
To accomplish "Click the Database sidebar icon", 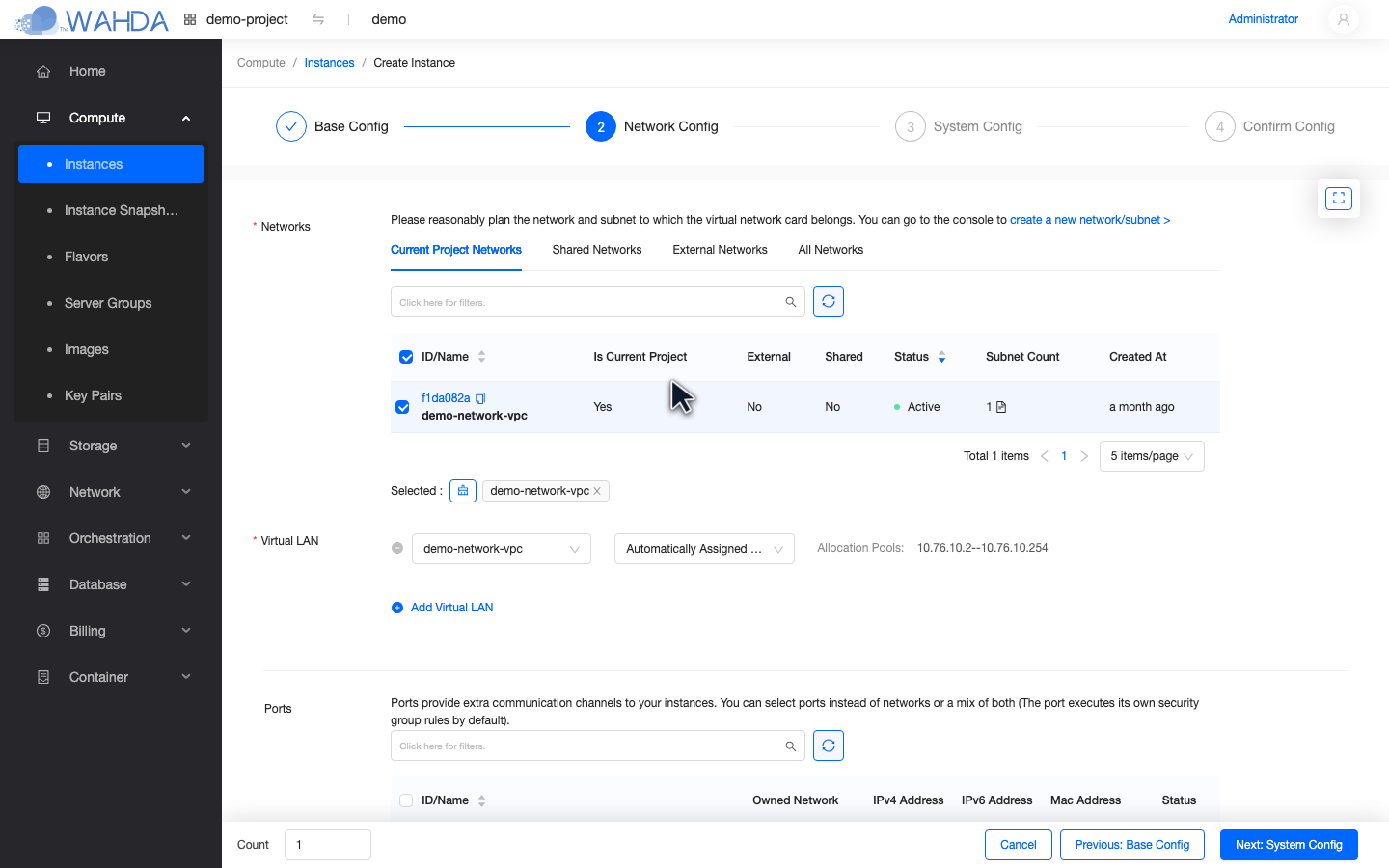I will (x=43, y=584).
